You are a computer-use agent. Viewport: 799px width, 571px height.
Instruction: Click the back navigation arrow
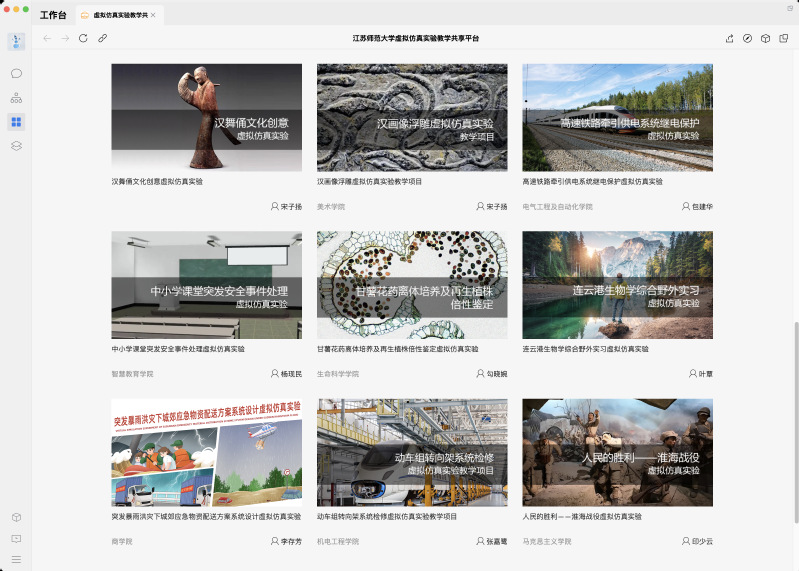click(x=47, y=38)
